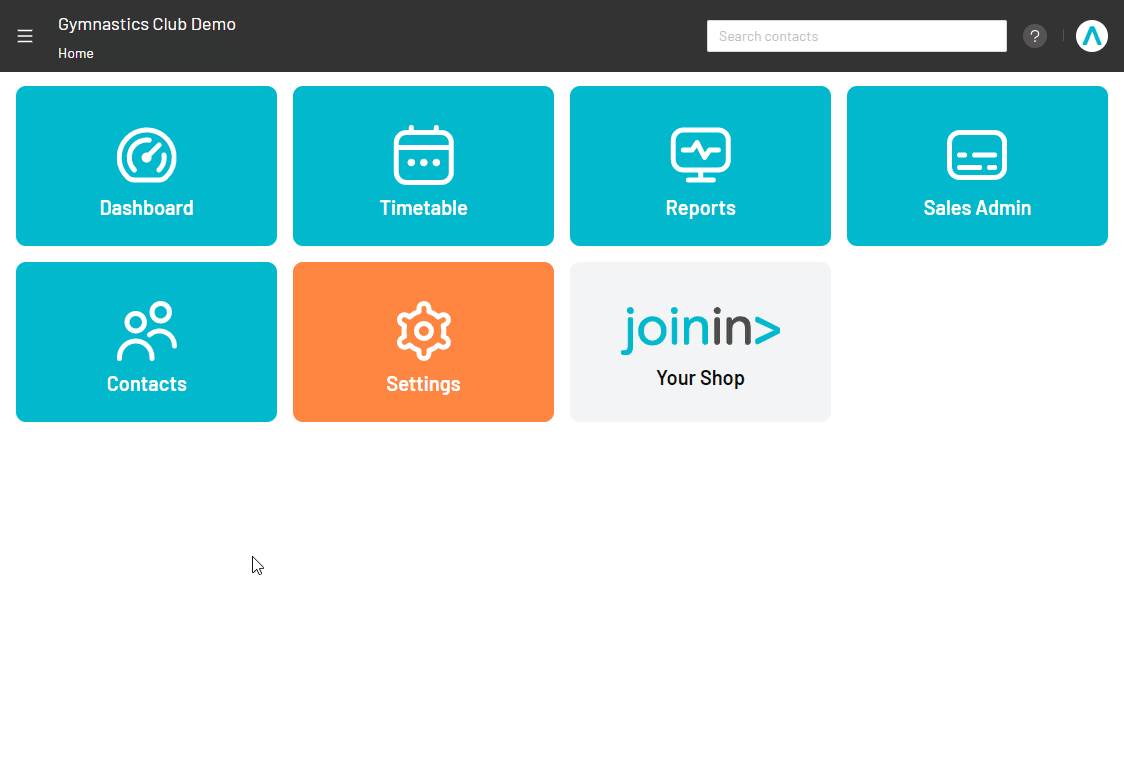Click the Home breadcrumb link
The height and width of the screenshot is (759, 1124).
pos(76,53)
